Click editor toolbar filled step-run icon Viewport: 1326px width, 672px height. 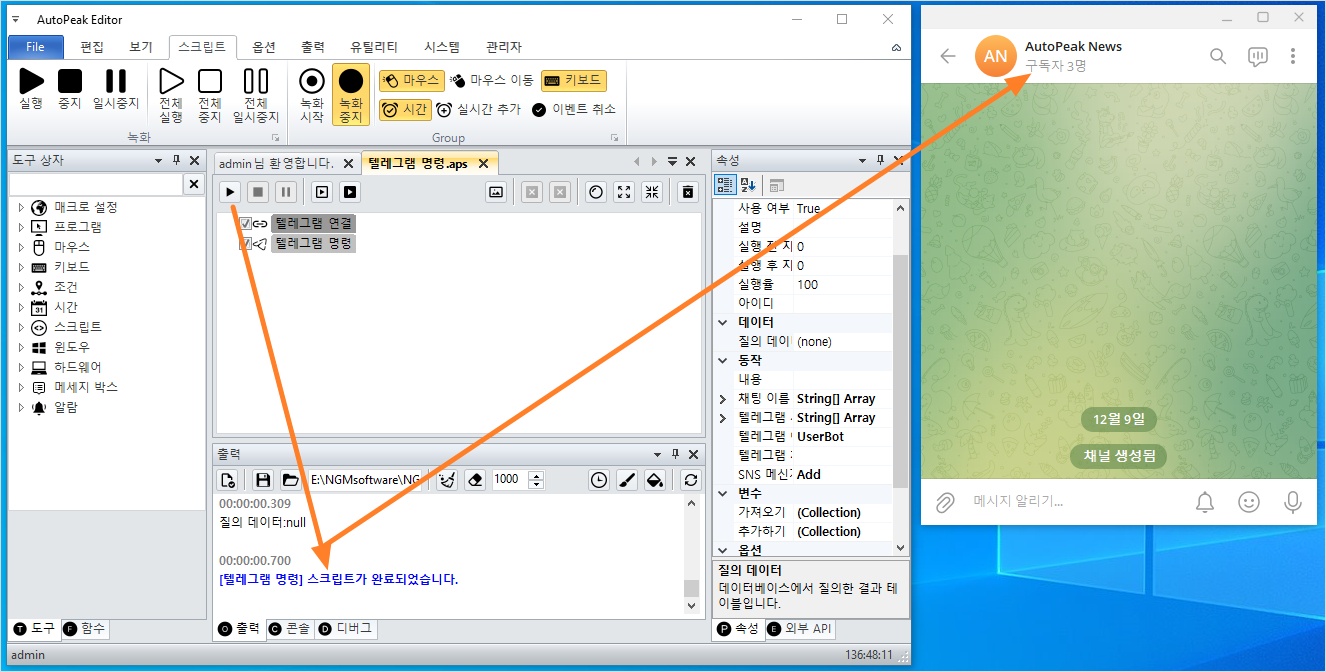[350, 192]
